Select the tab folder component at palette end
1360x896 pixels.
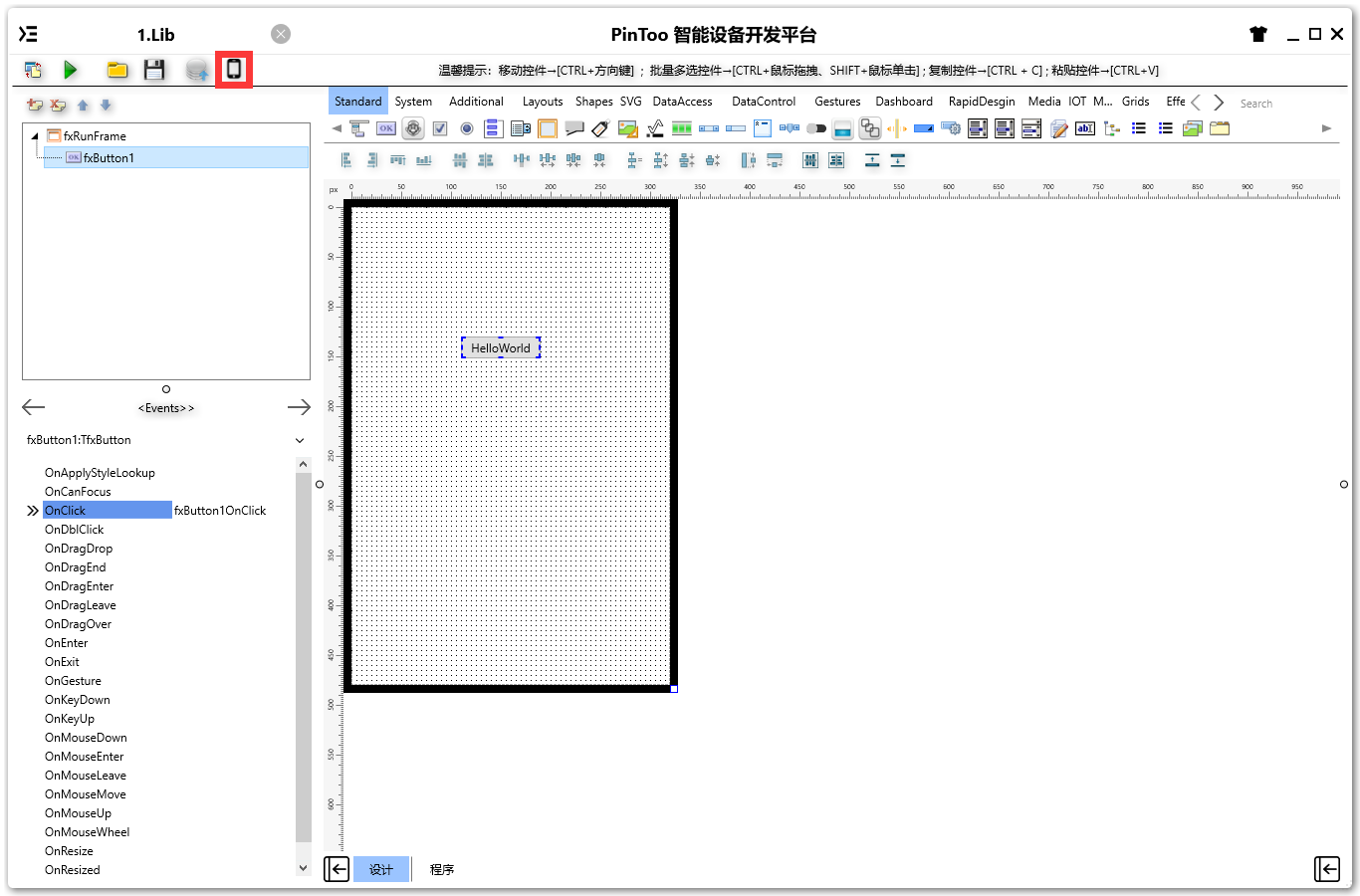tap(1220, 128)
